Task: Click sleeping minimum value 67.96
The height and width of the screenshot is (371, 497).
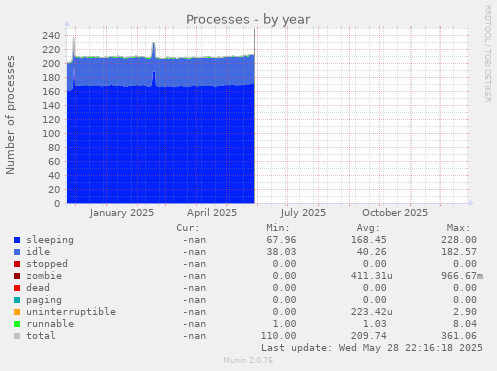Action: pyautogui.click(x=281, y=240)
